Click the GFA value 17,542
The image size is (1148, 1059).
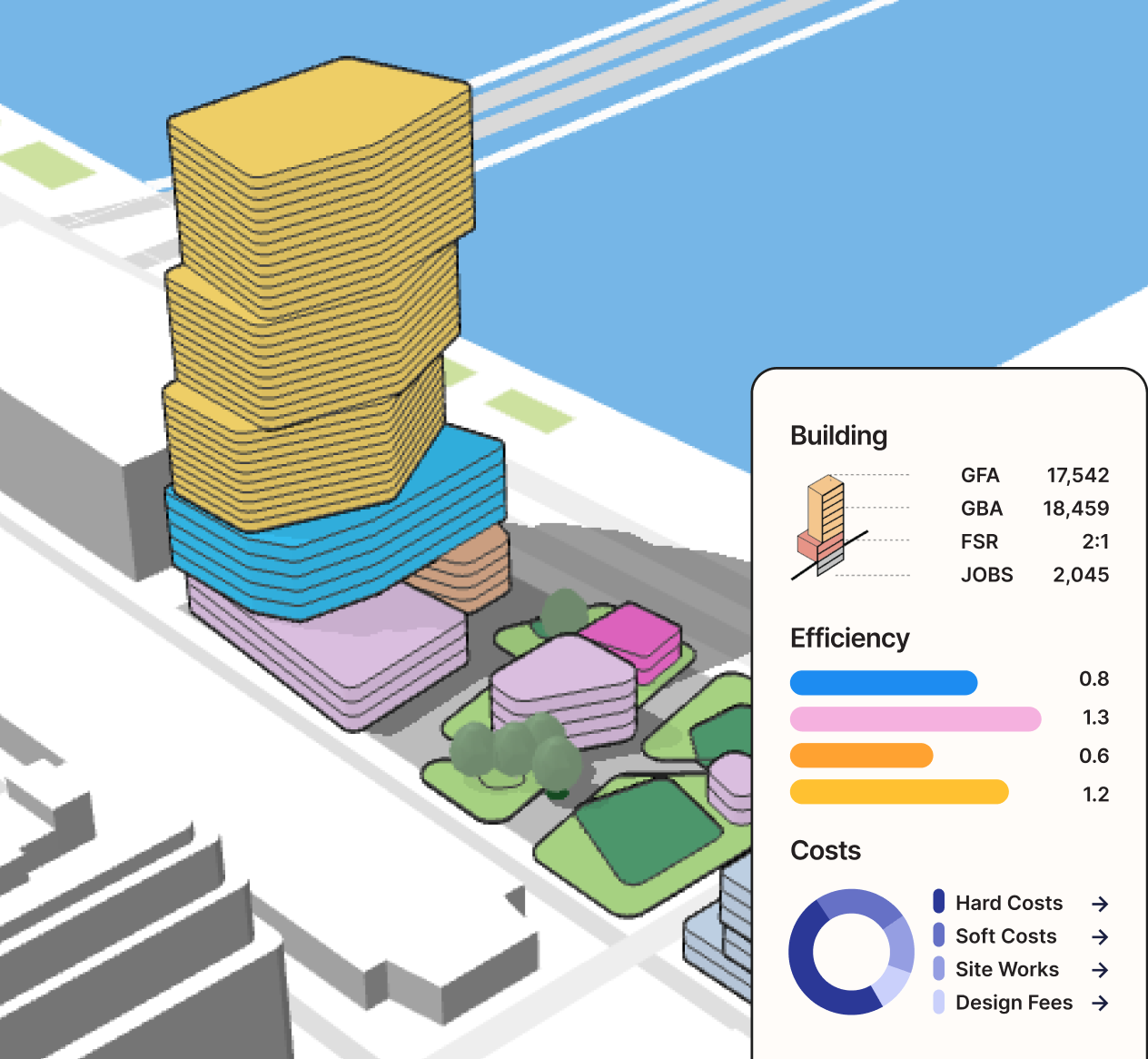pos(1078,475)
